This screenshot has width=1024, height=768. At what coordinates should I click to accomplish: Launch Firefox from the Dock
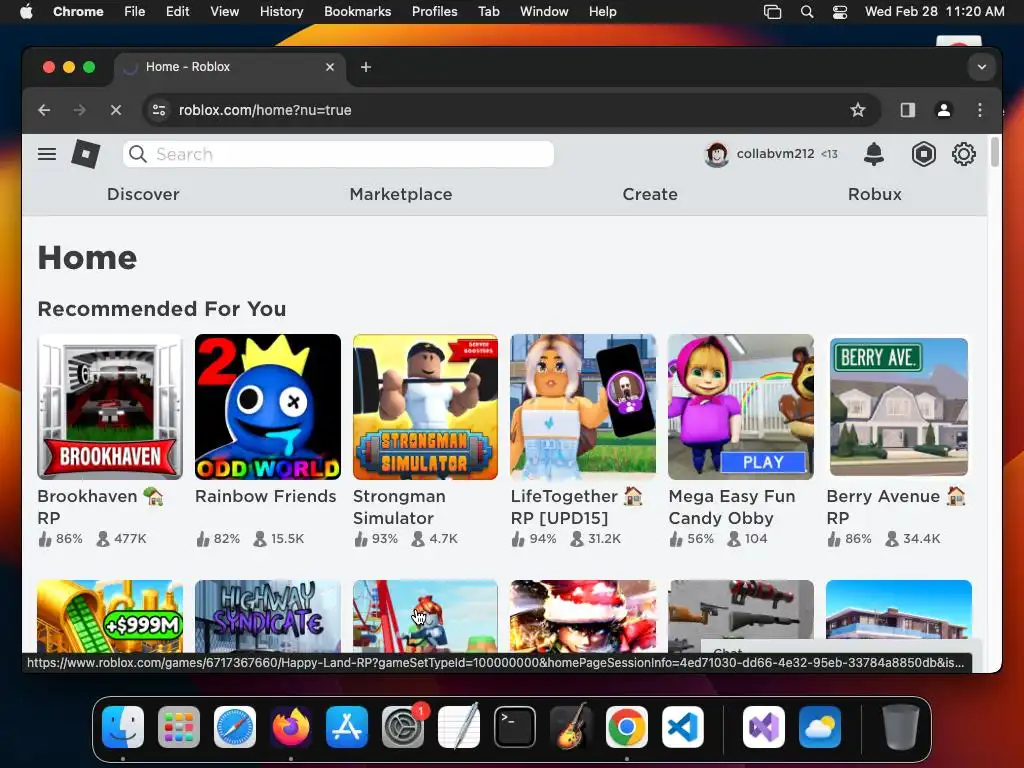(x=291, y=727)
